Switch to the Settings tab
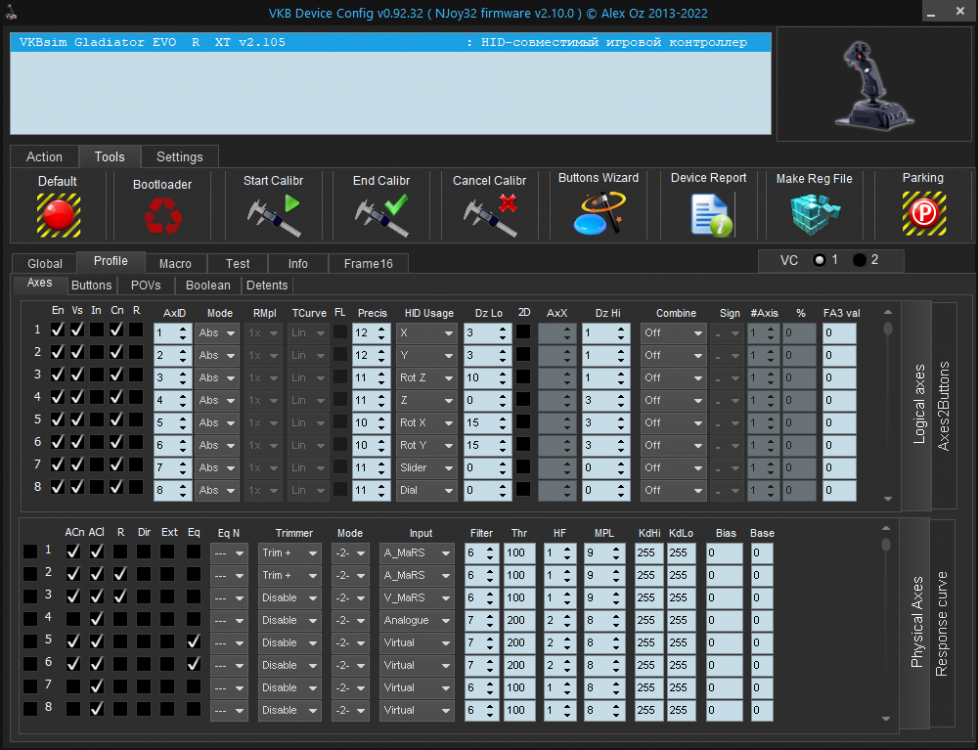The width and height of the screenshot is (978, 750). point(179,157)
